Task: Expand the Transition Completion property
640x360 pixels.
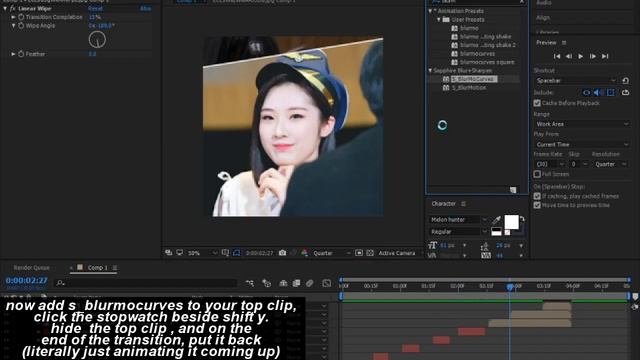Action: coord(13,17)
